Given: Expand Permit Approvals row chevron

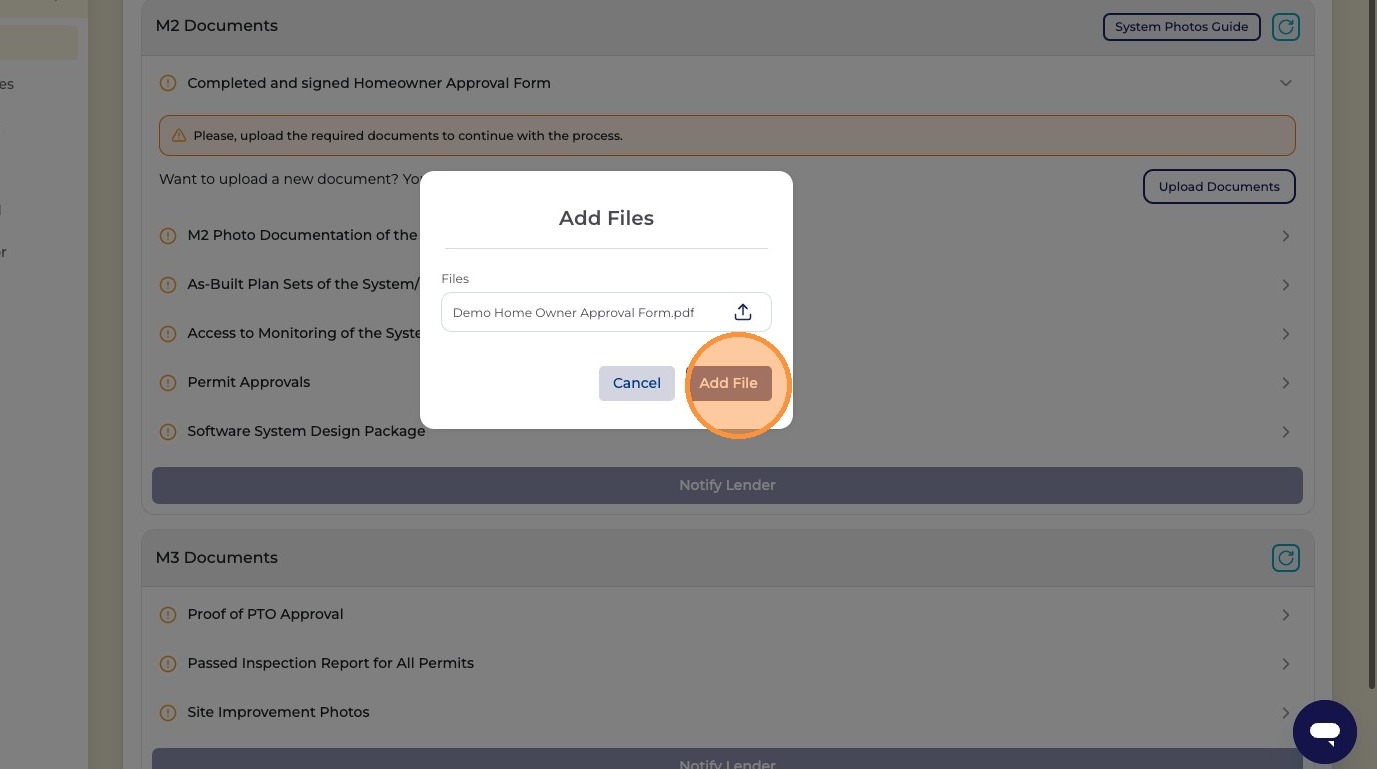Looking at the screenshot, I should coord(1286,383).
